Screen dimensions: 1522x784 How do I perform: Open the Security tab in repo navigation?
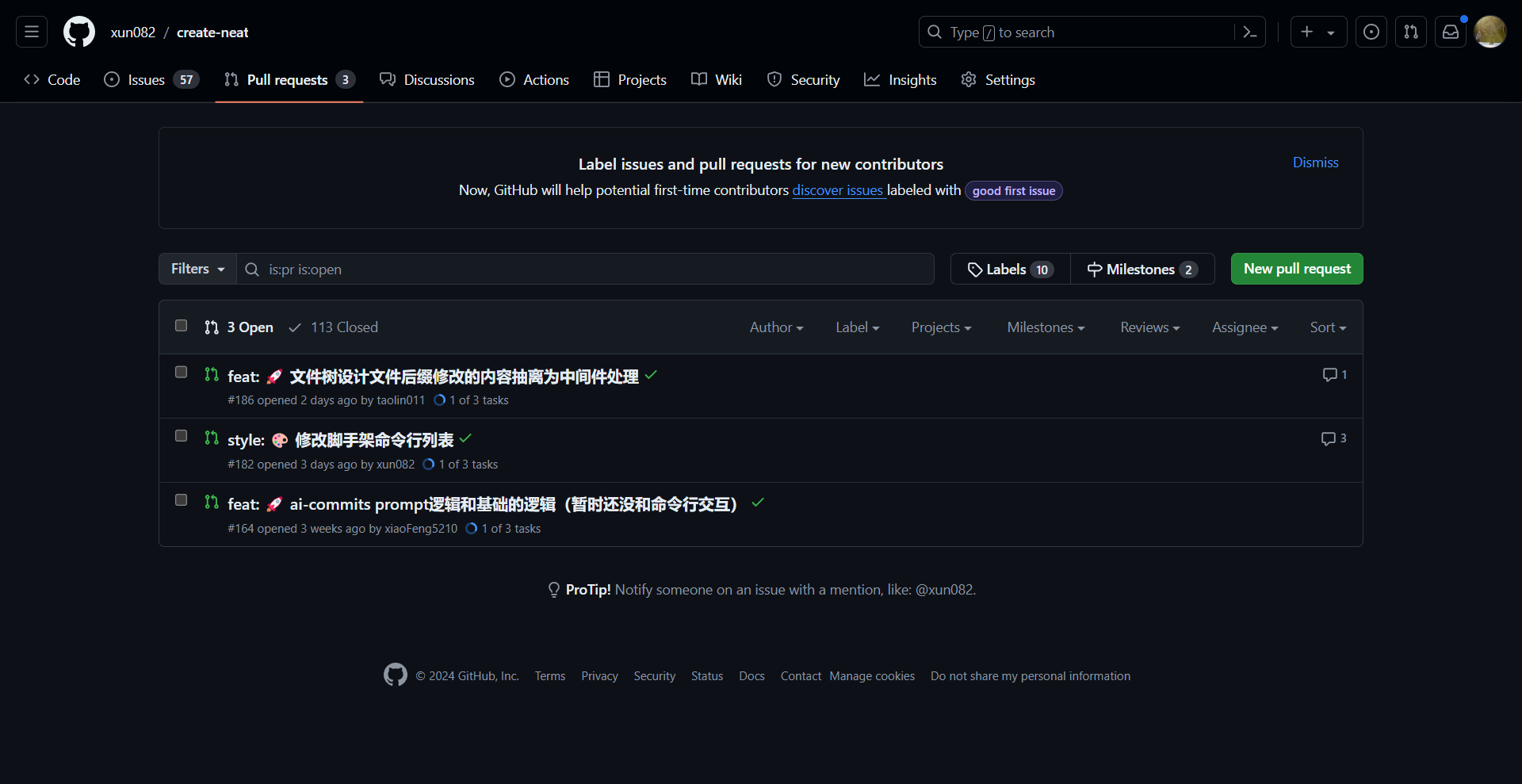coord(803,79)
